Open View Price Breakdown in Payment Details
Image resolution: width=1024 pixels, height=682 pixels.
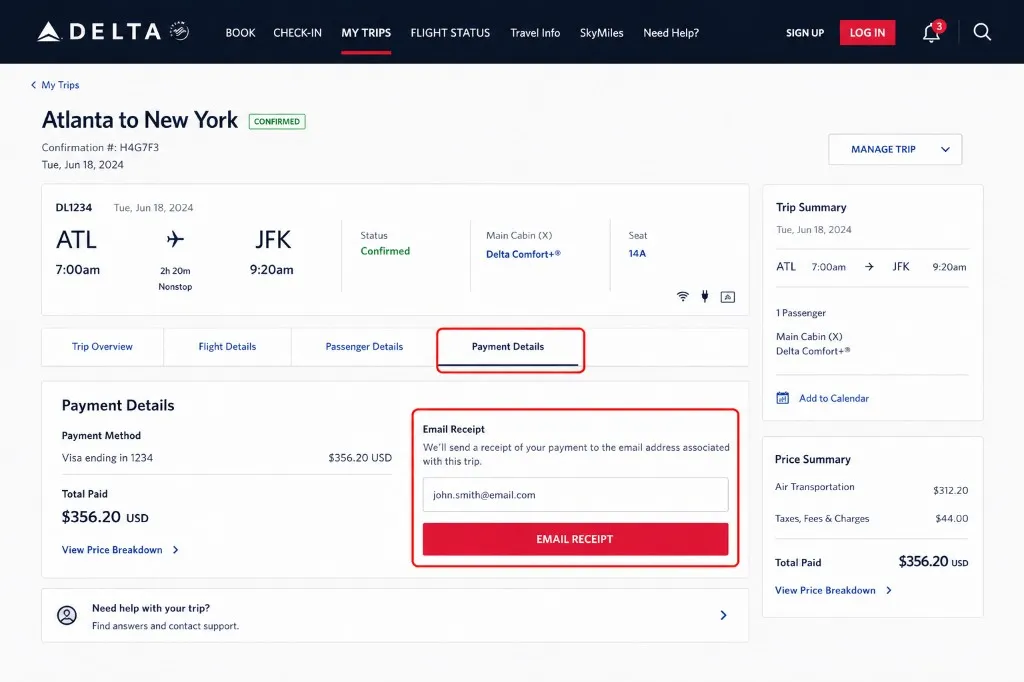(120, 550)
